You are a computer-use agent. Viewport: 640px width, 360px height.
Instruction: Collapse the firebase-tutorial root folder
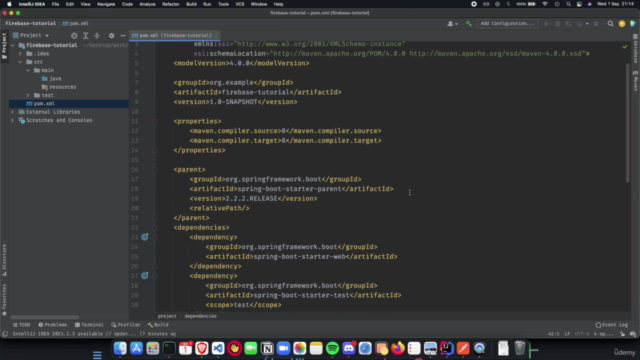13,45
